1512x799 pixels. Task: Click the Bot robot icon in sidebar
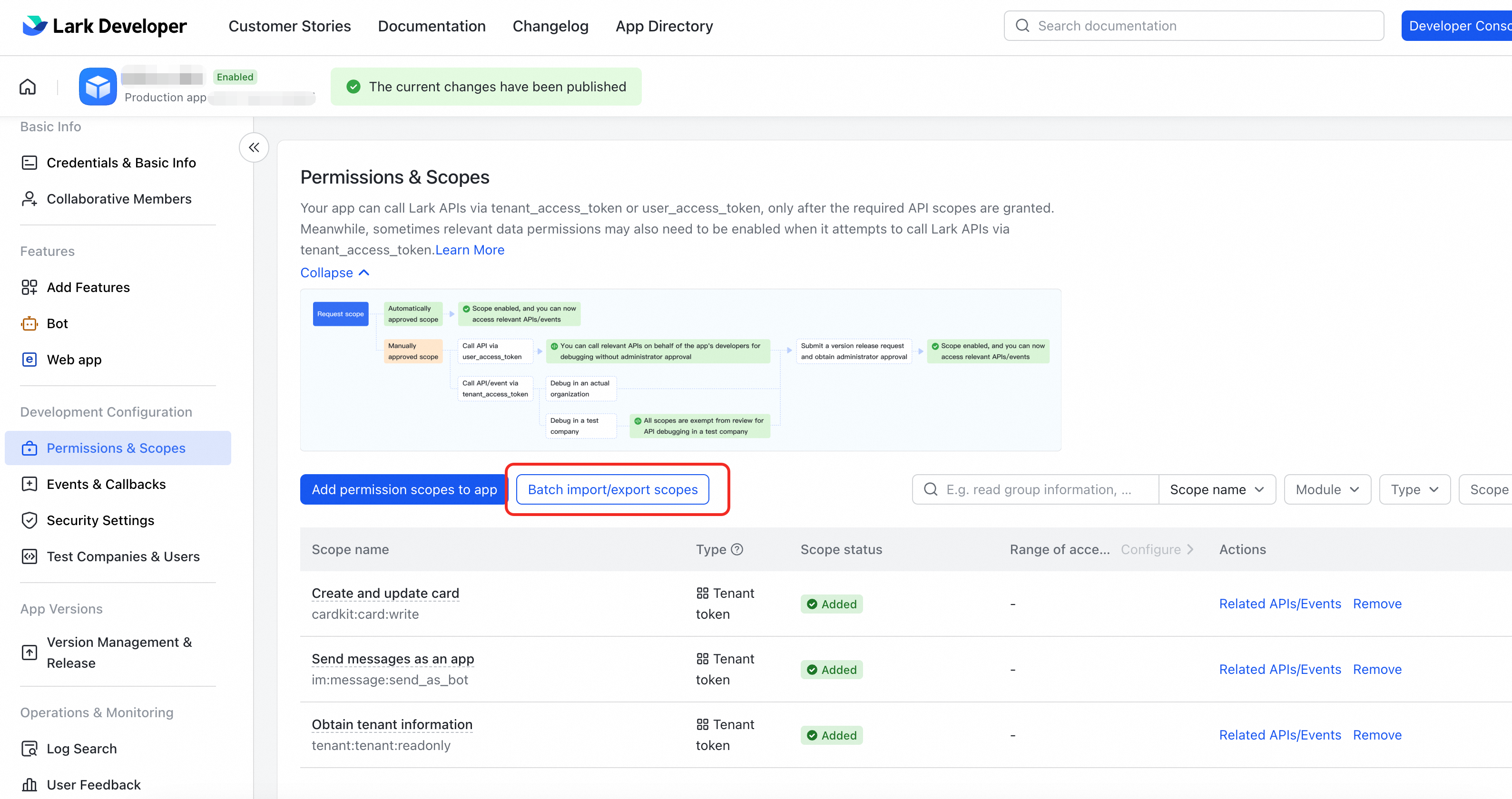pyautogui.click(x=29, y=324)
